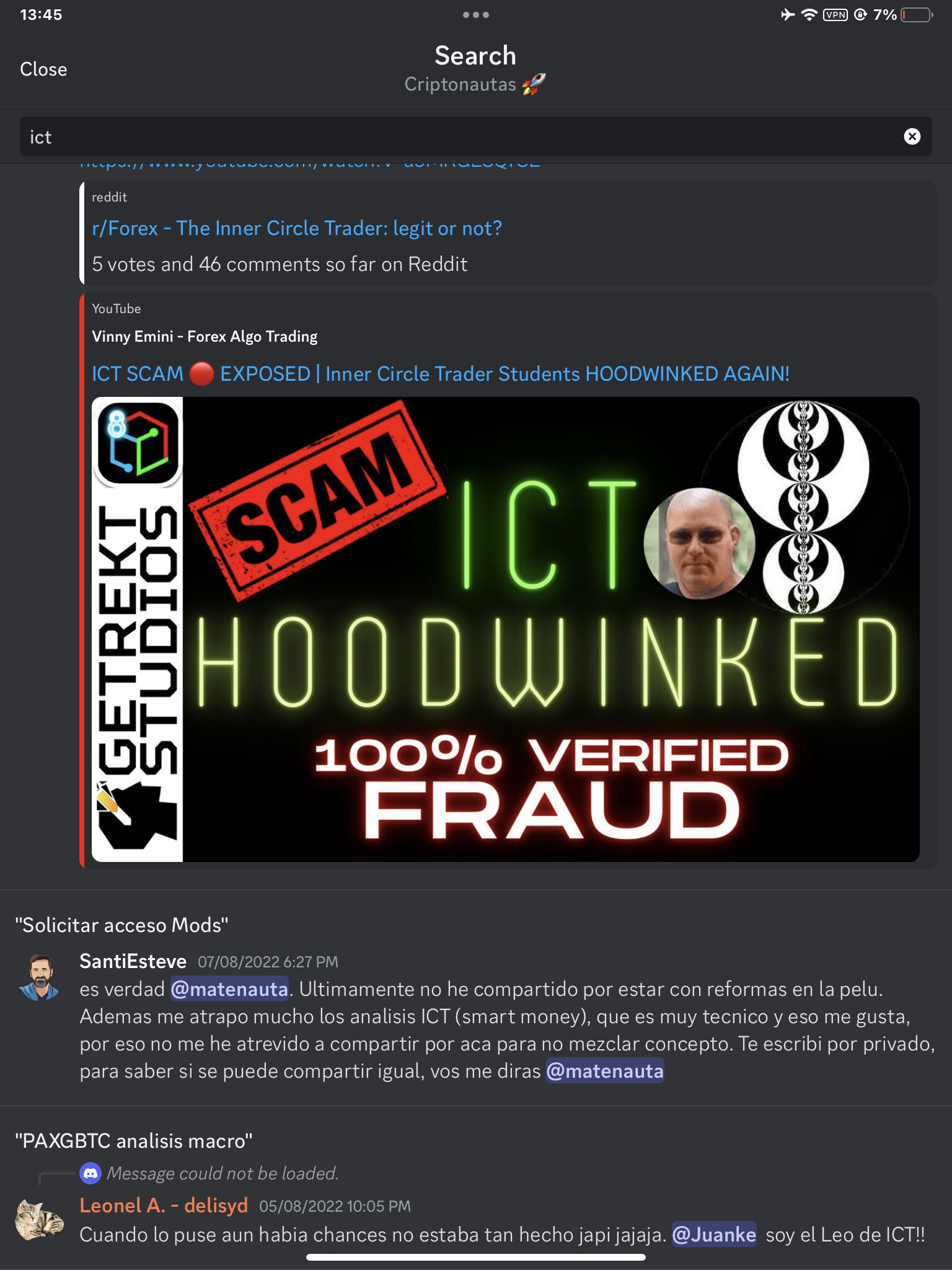The image size is (952, 1270).
Task: Tap the three-dots multitasking indicator at top
Action: pos(476,15)
